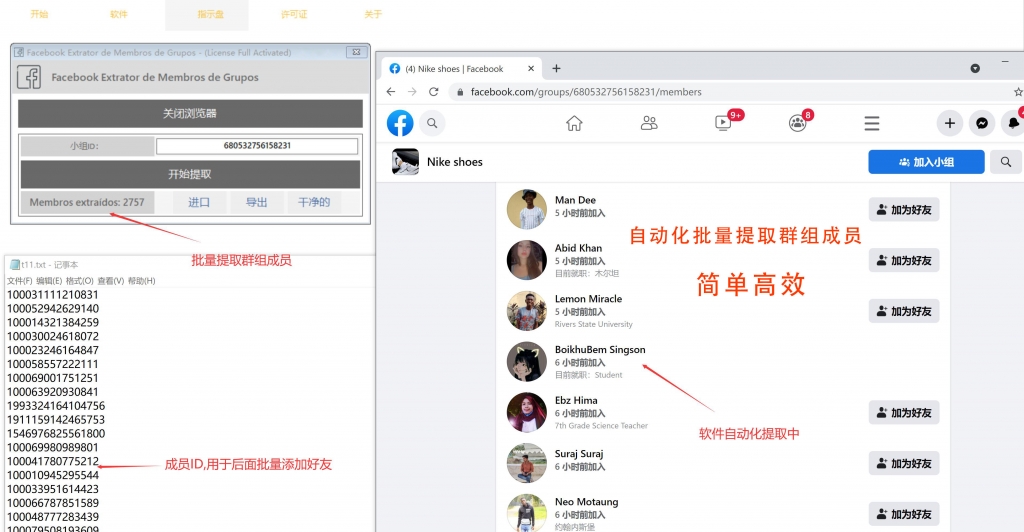
Task: Open a new browser tab with plus
Action: point(556,69)
